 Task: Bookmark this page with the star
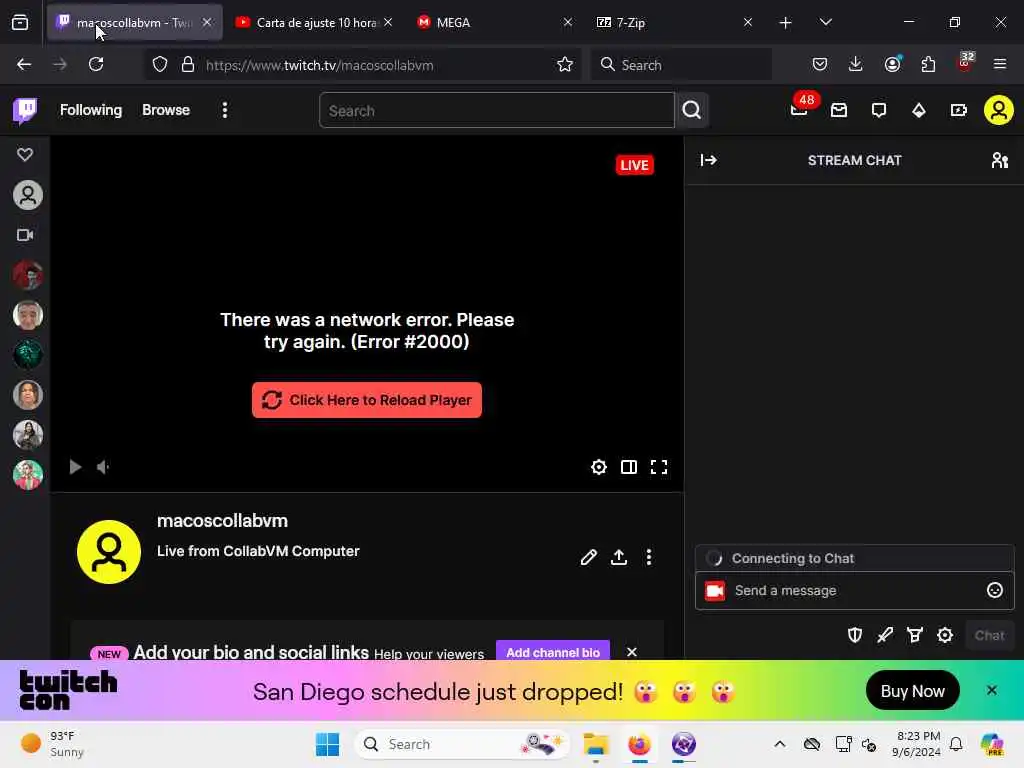pos(565,65)
